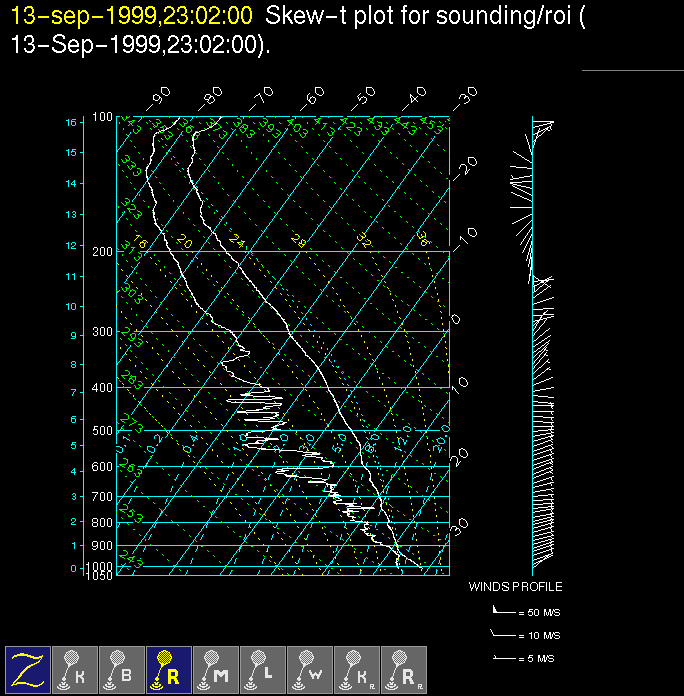
Task: Click the yellow Z icon in bottom toolbar
Action: click(28, 669)
